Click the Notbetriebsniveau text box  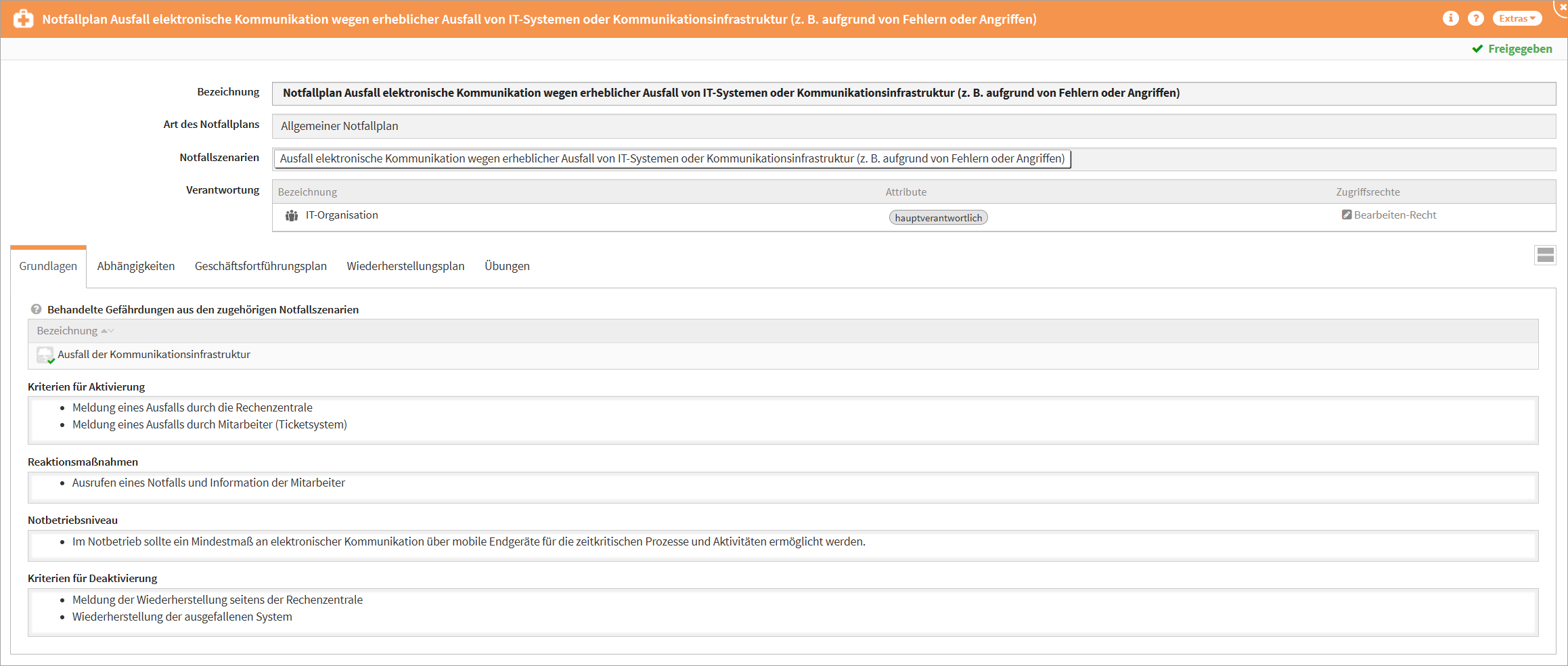point(783,546)
